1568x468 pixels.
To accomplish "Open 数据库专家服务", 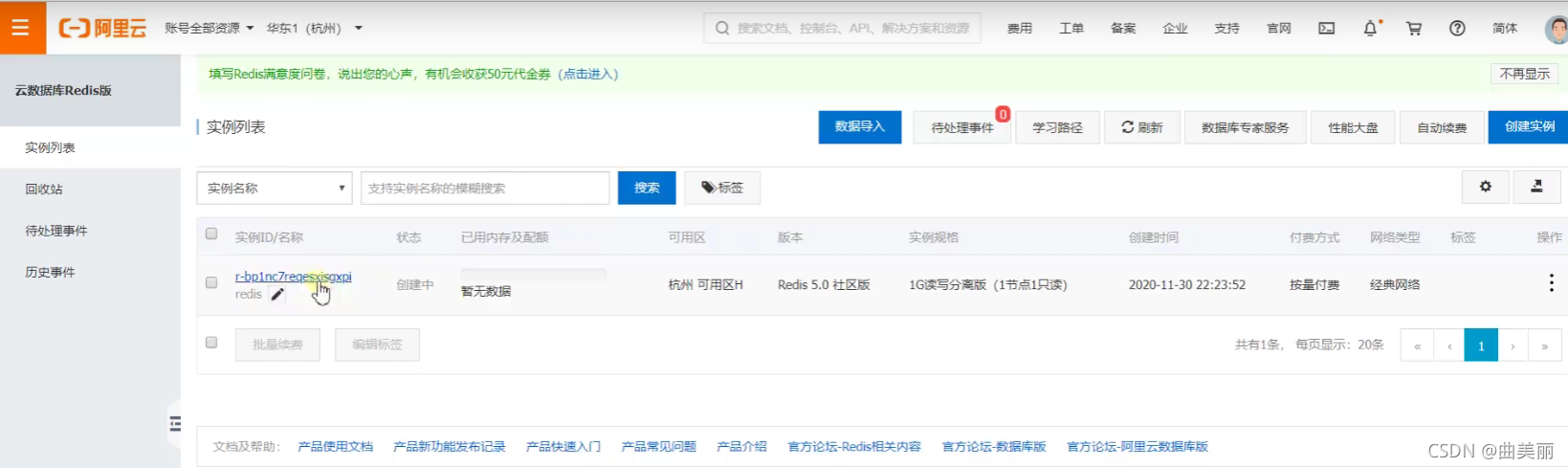I will 1245,127.
